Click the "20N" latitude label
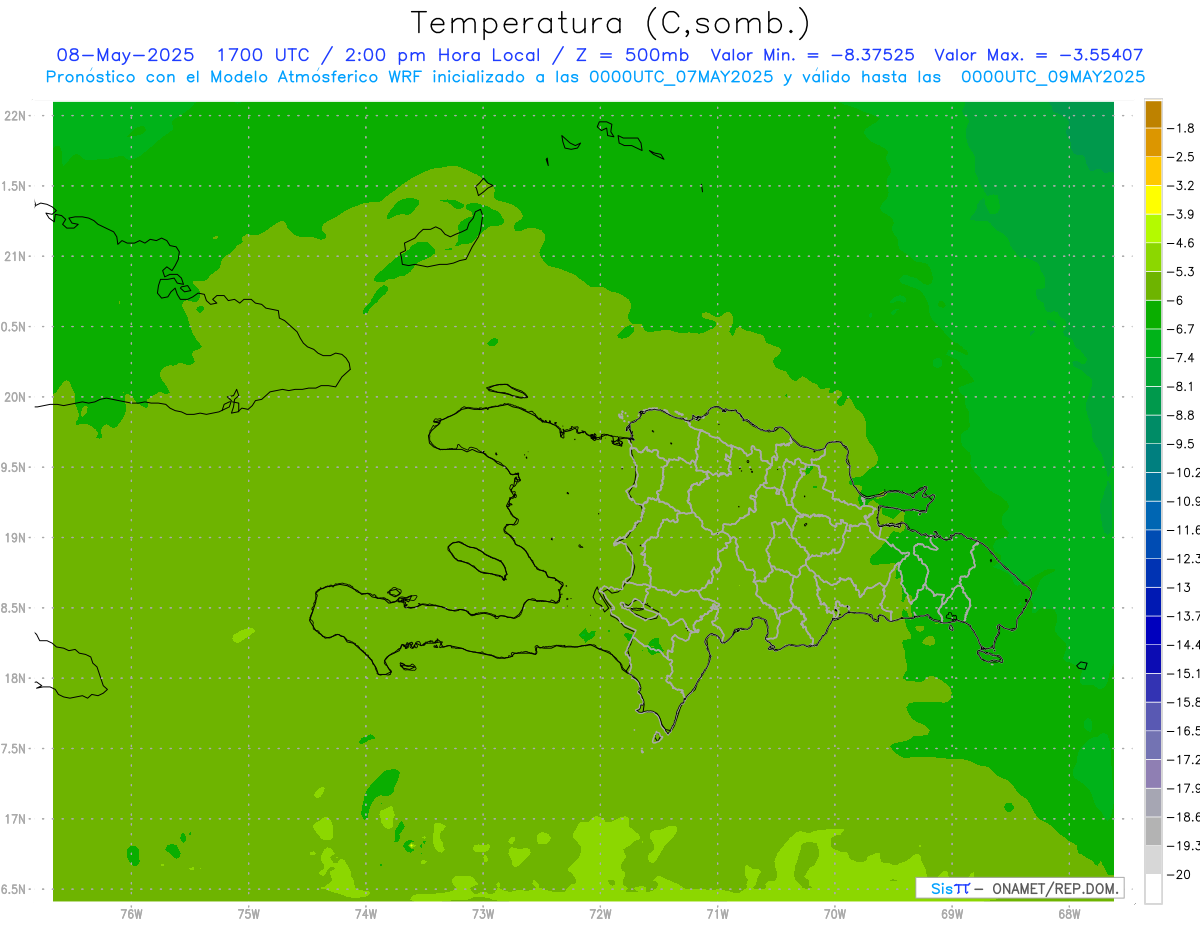The width and height of the screenshot is (1200, 927). pyautogui.click(x=16, y=397)
